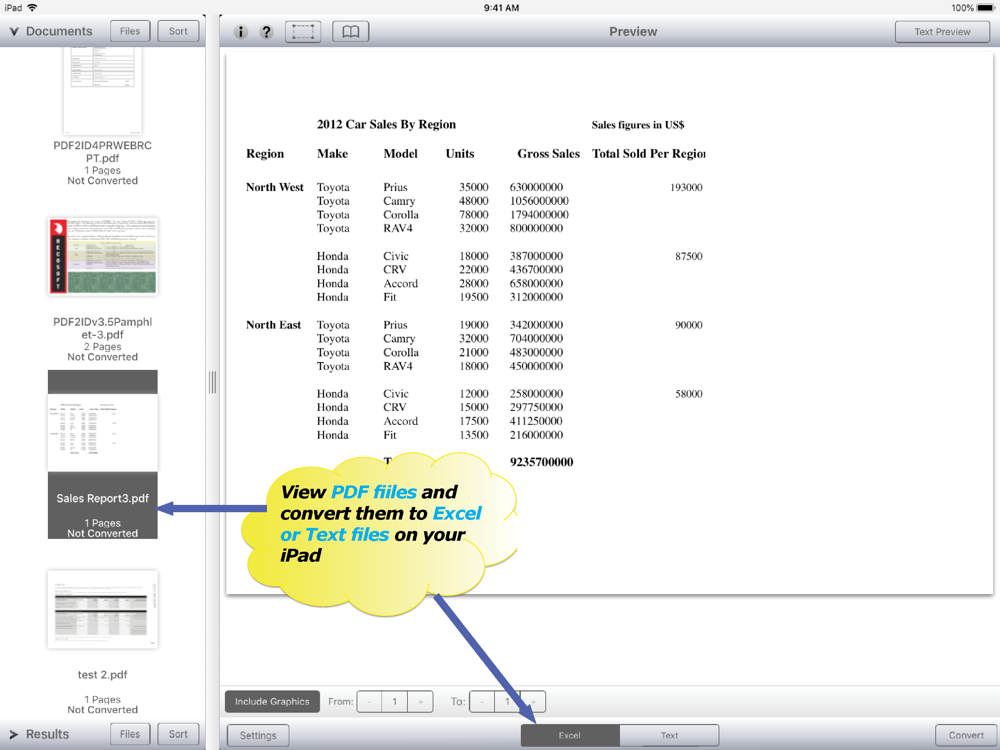Click the sidebar splitter handle
This screenshot has height=750, width=1000.
(x=212, y=382)
